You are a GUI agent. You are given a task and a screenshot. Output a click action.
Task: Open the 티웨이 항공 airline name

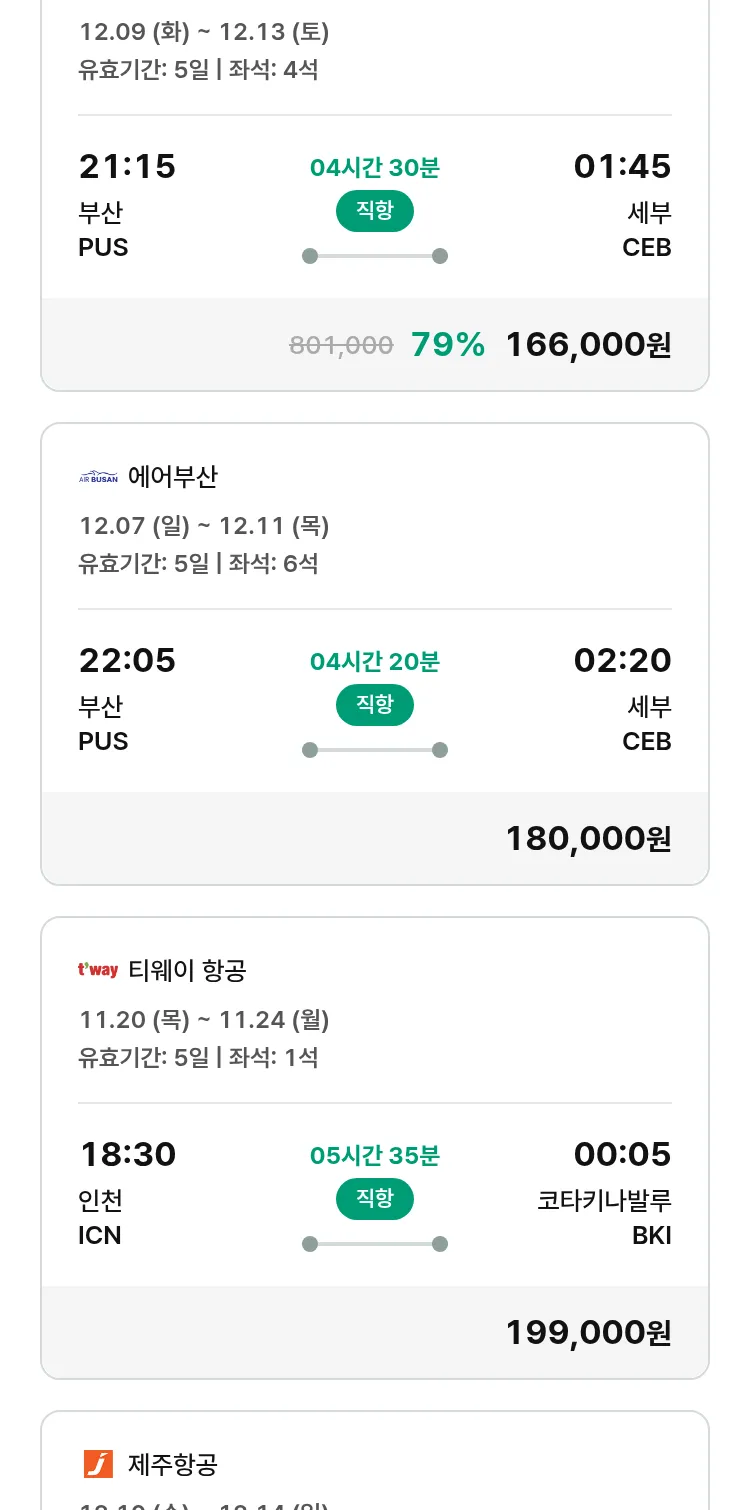[187, 970]
